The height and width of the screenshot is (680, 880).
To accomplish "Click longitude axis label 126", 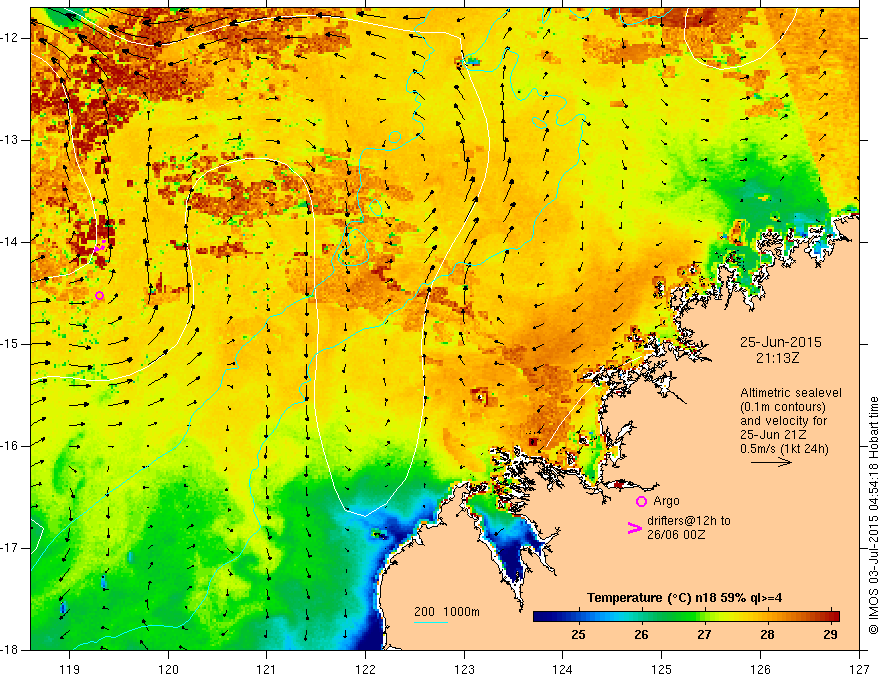I will click(760, 670).
